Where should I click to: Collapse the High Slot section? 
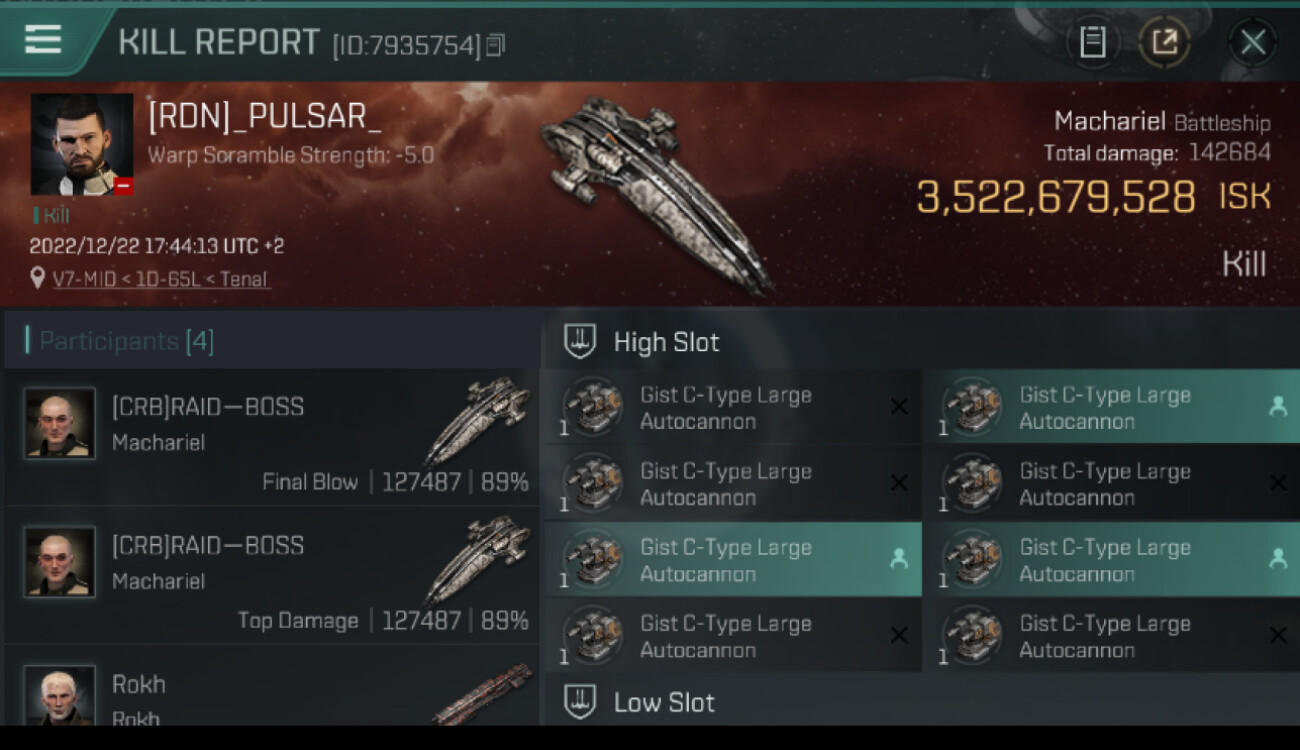(x=667, y=342)
